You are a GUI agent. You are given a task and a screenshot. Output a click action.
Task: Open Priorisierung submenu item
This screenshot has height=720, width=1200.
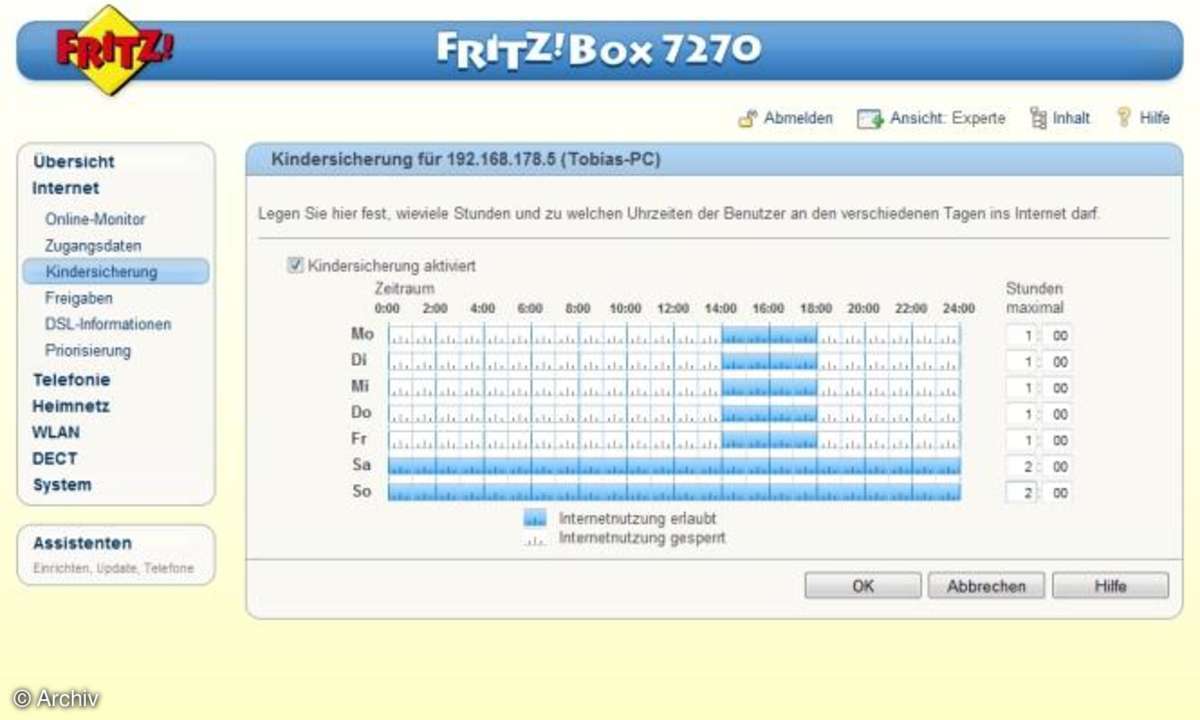click(88, 350)
